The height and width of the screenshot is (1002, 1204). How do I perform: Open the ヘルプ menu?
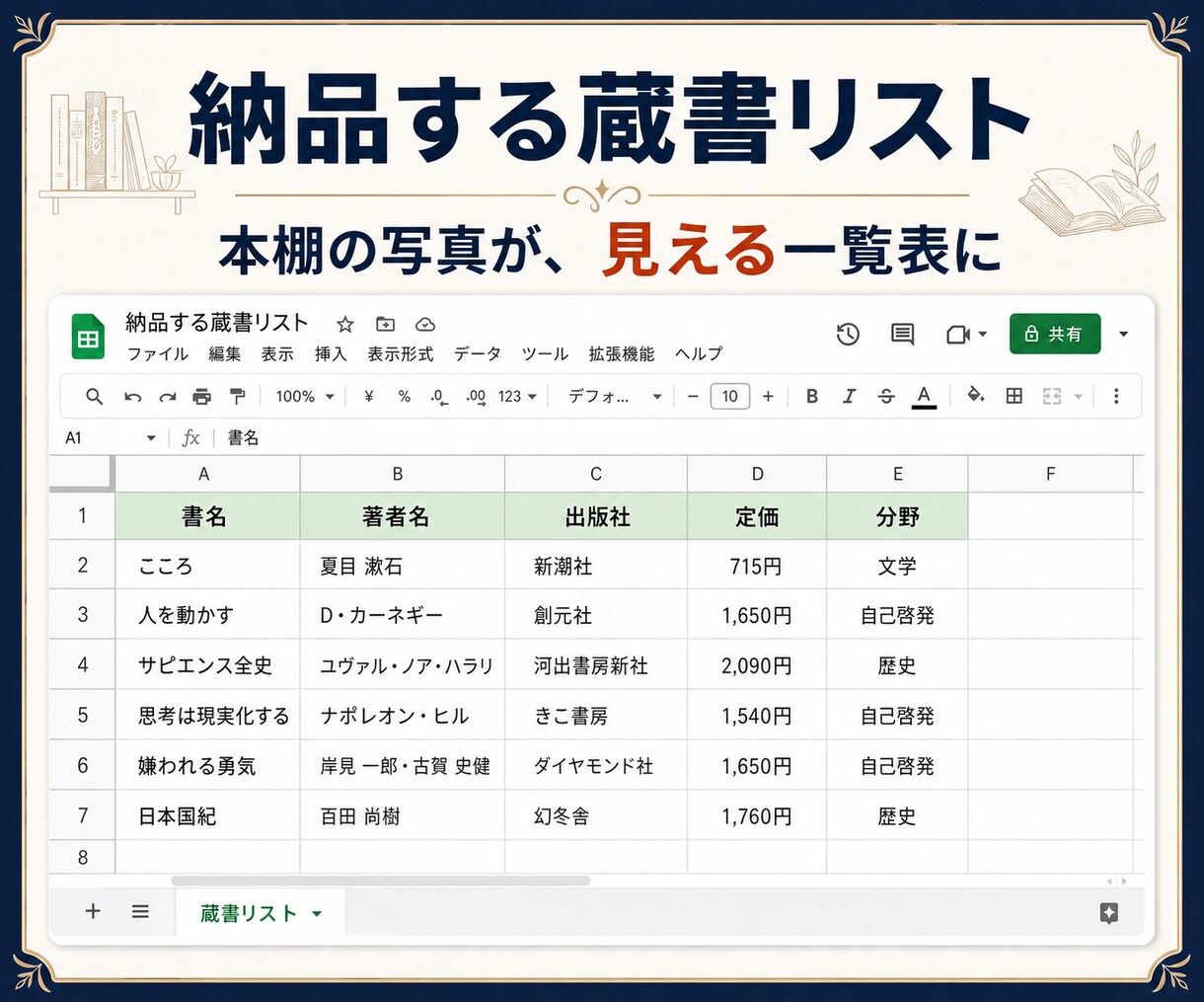point(699,354)
